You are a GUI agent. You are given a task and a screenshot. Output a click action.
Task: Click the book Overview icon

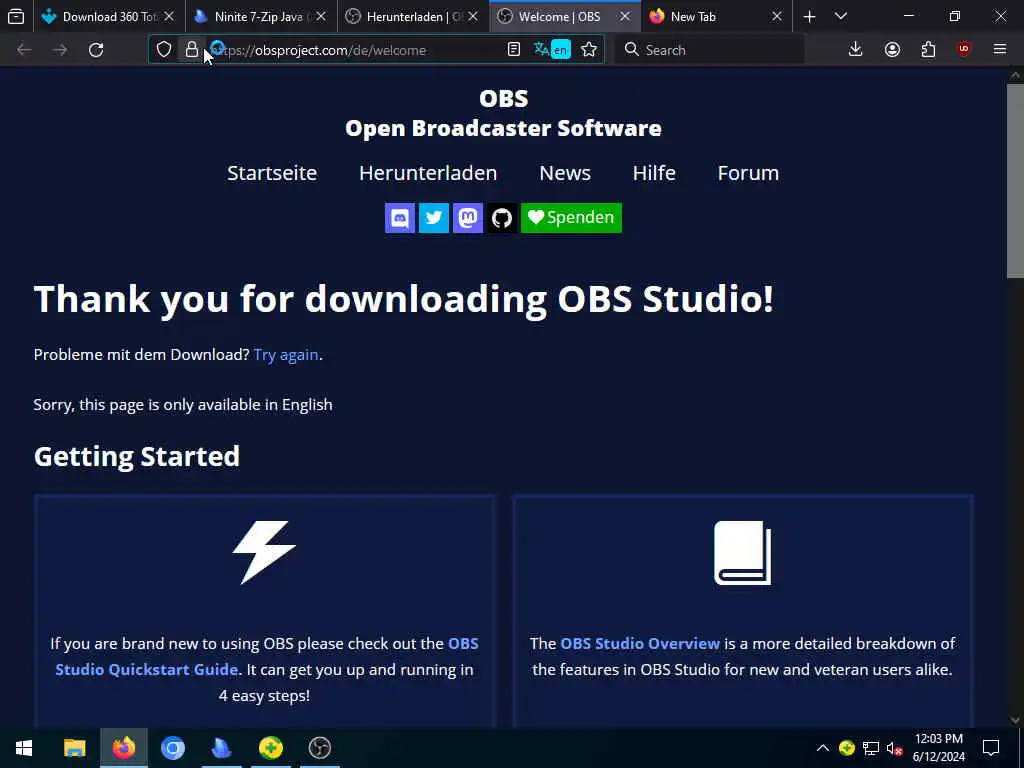click(743, 552)
